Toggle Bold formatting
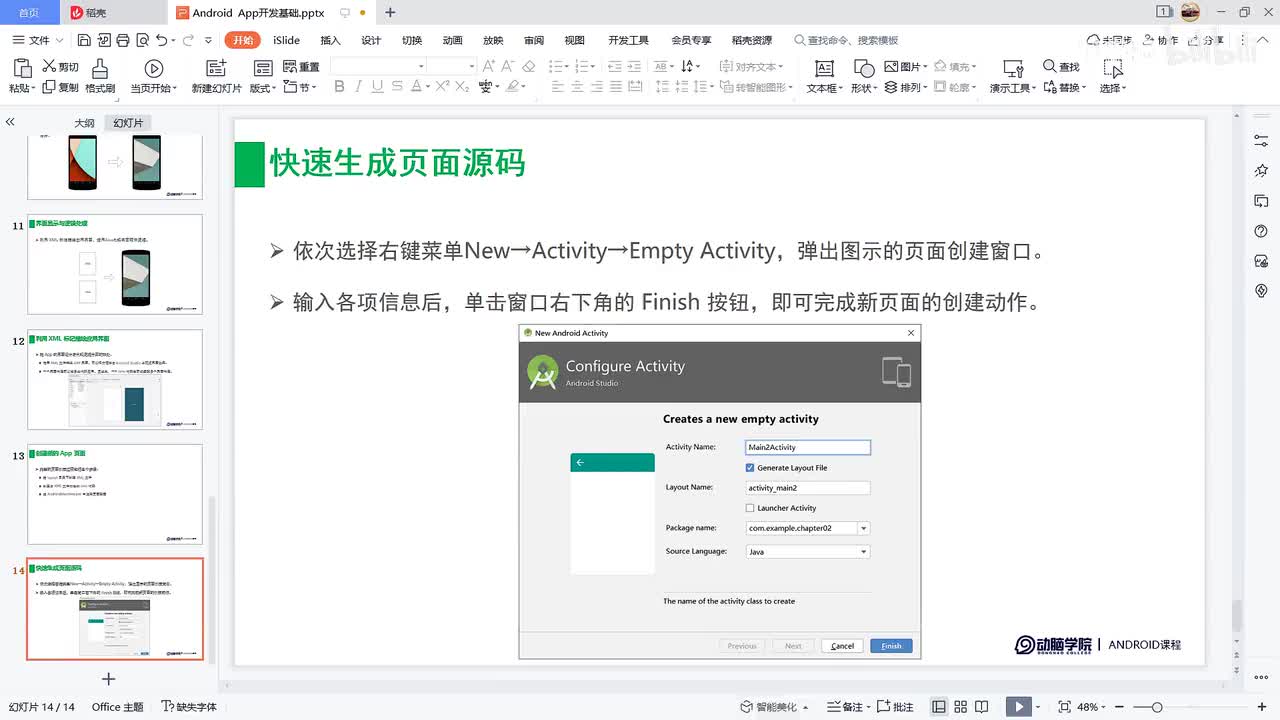The image size is (1280, 720). pos(339,87)
